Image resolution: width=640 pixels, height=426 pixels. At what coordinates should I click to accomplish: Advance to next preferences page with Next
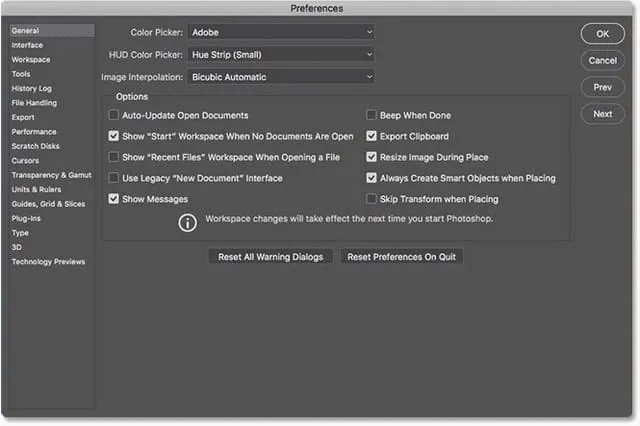(x=602, y=114)
